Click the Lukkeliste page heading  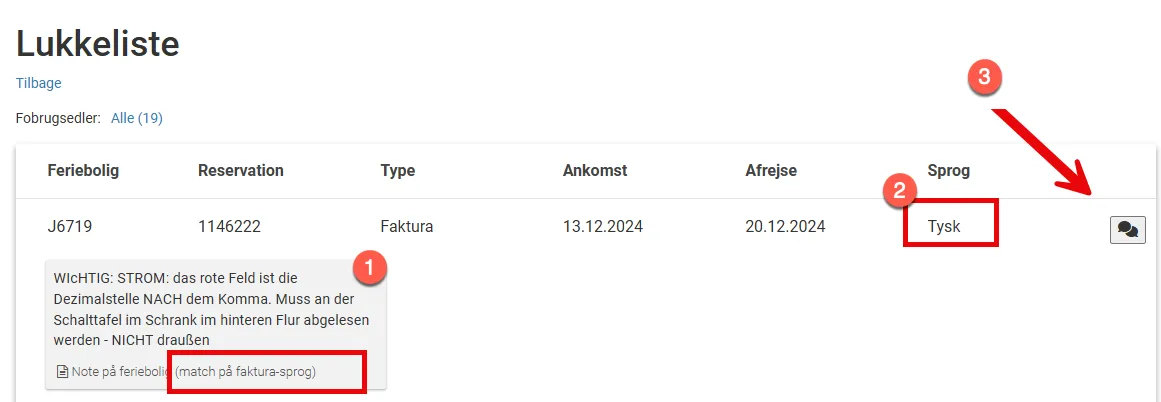point(98,44)
